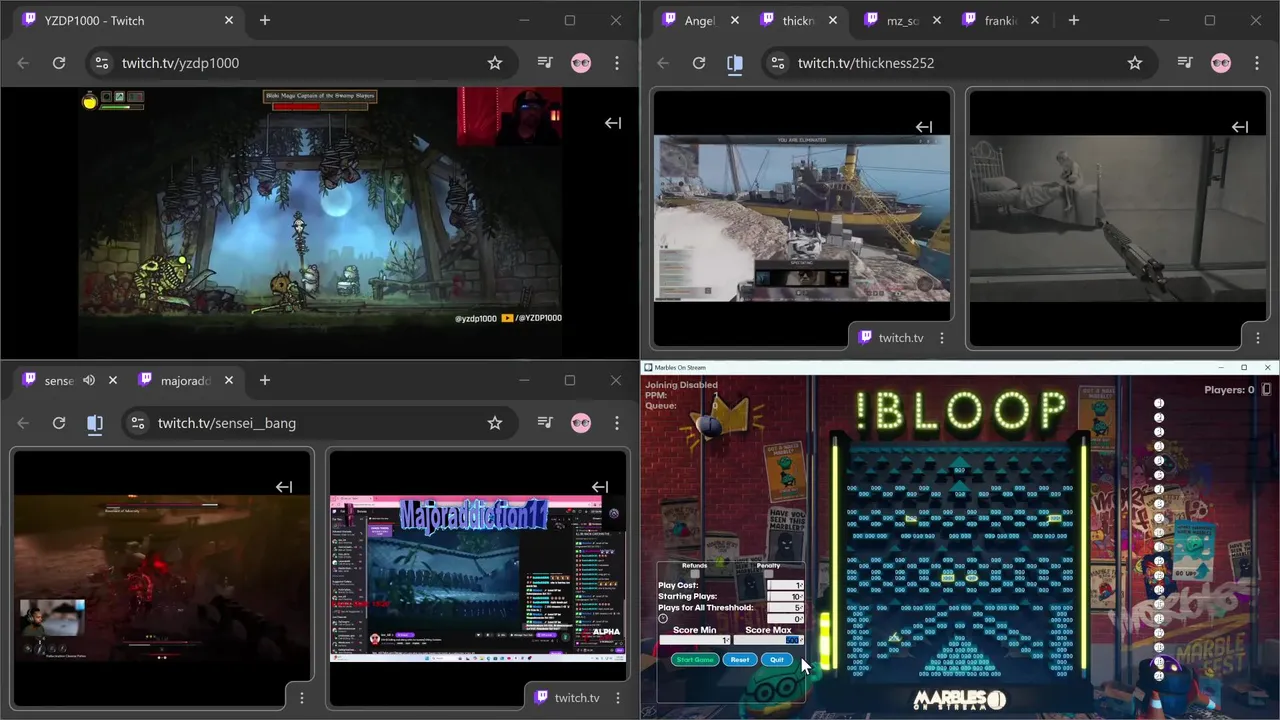Bookmark the thickness252 page

tap(1135, 63)
